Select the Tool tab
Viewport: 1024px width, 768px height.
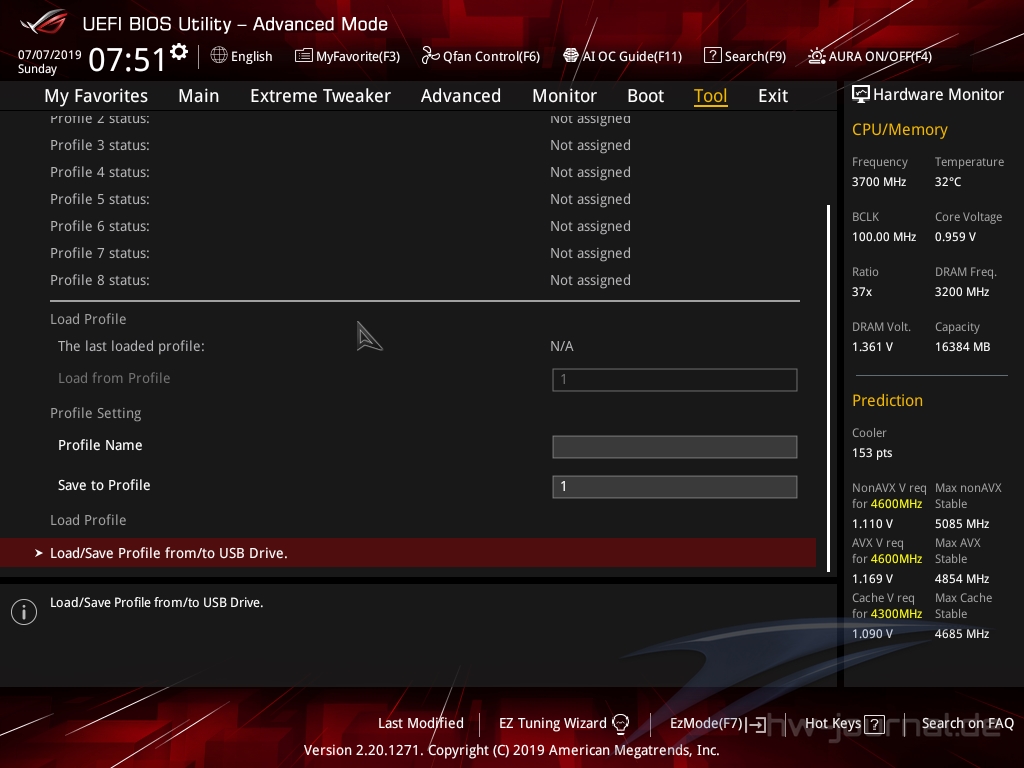pyautogui.click(x=711, y=96)
